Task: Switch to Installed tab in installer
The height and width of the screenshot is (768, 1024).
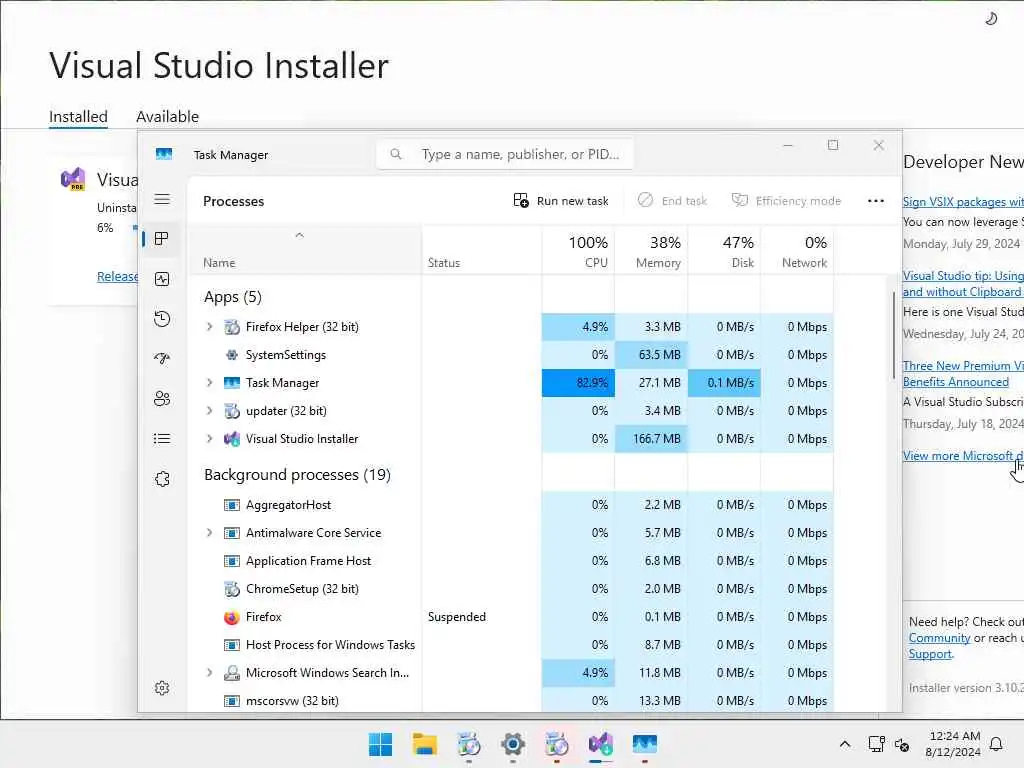Action: pyautogui.click(x=78, y=116)
